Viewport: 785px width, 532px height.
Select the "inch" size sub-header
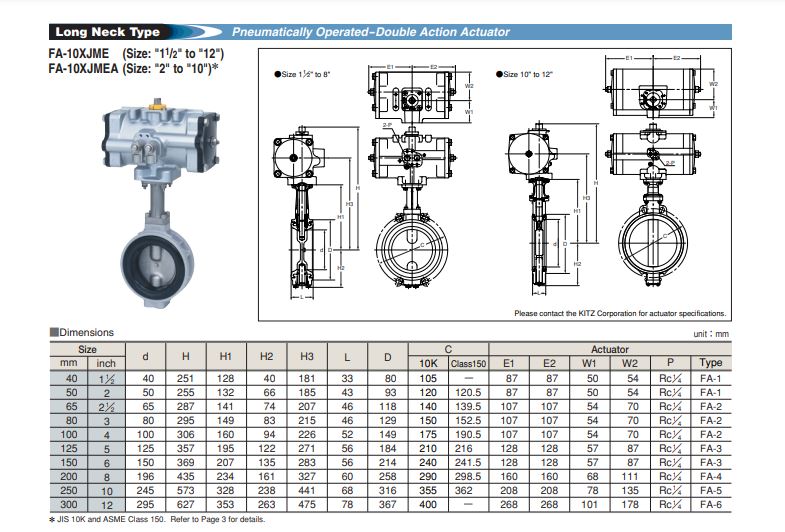pos(107,362)
